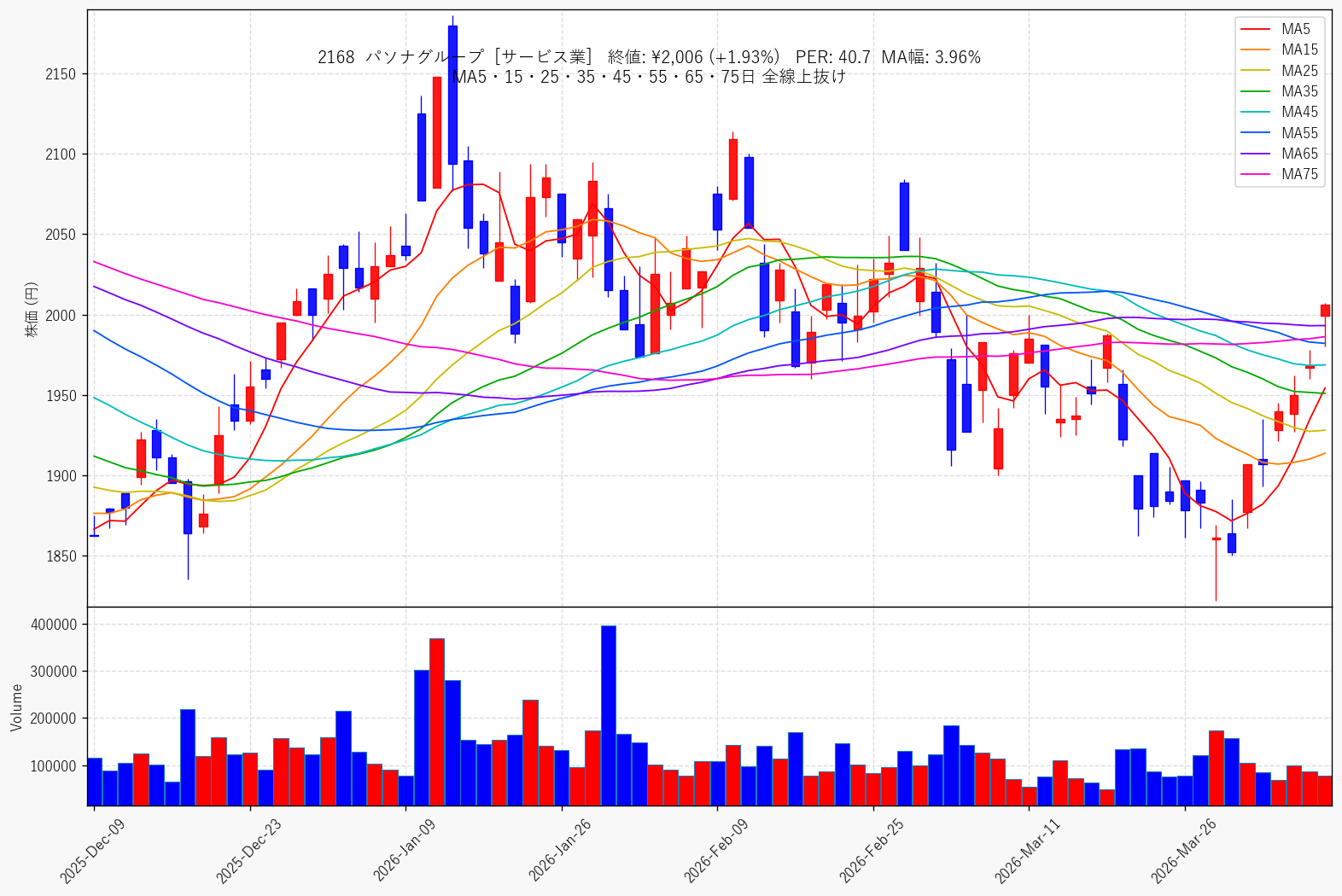1342x896 pixels.
Task: Click the MA45 legend entry
Action: click(x=1279, y=112)
